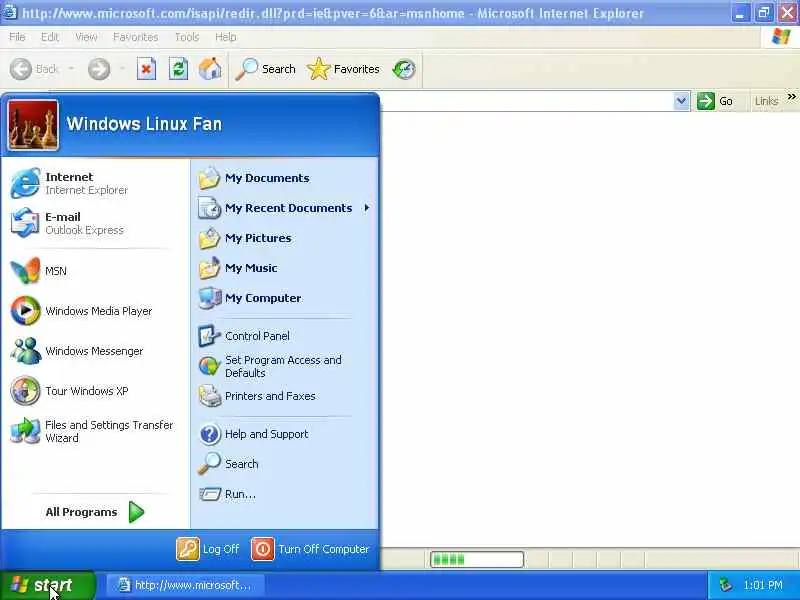Click the Links toolbar label
The image size is (800, 600).
click(766, 101)
